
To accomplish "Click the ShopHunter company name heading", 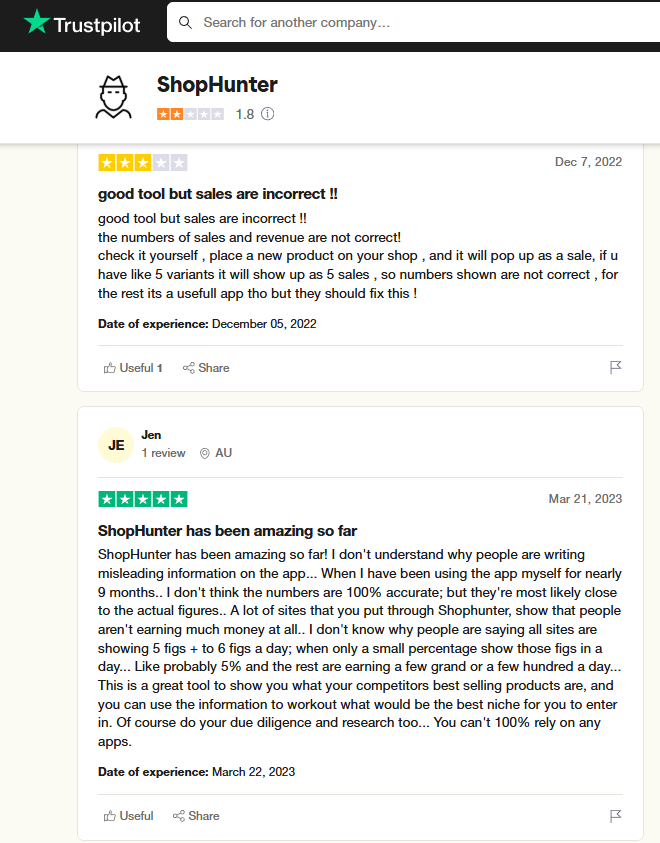I will [217, 85].
